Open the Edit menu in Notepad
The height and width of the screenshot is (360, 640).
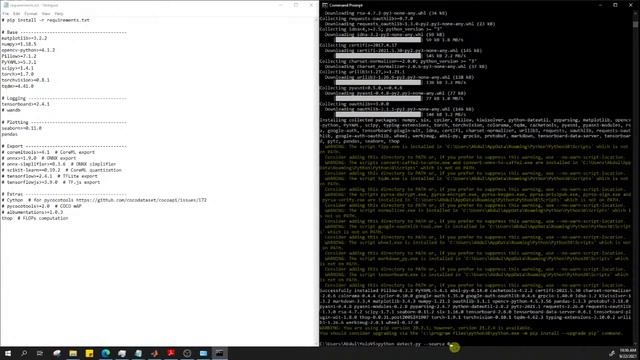16,13
